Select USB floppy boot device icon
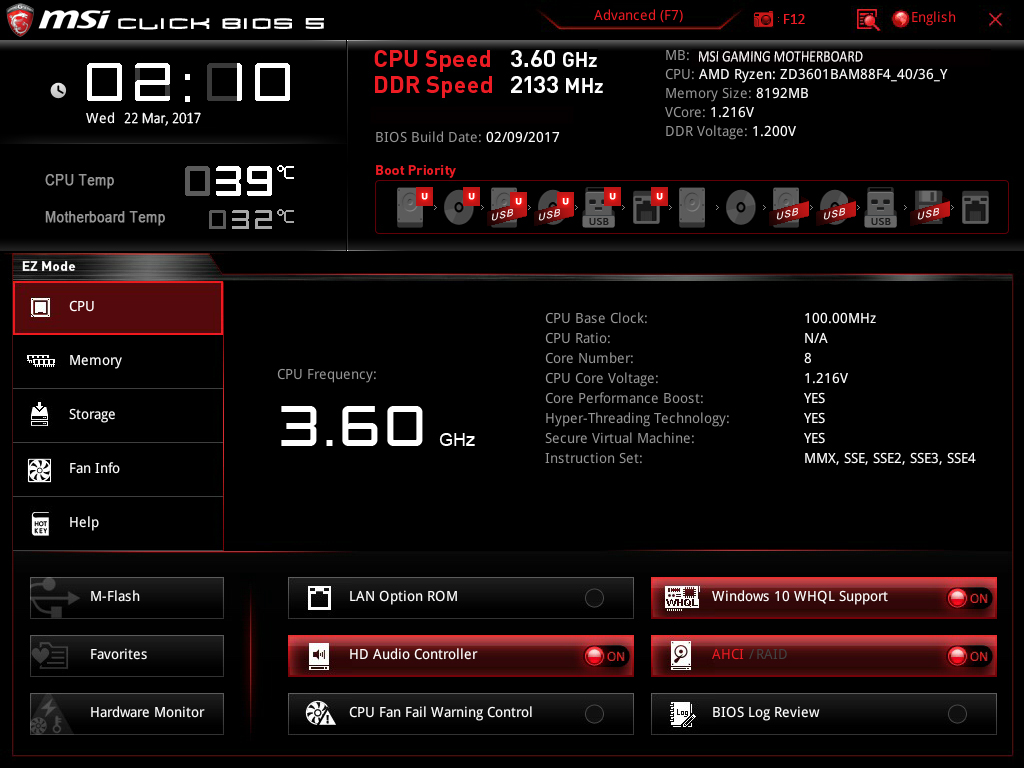The width and height of the screenshot is (1024, 768). coord(929,207)
